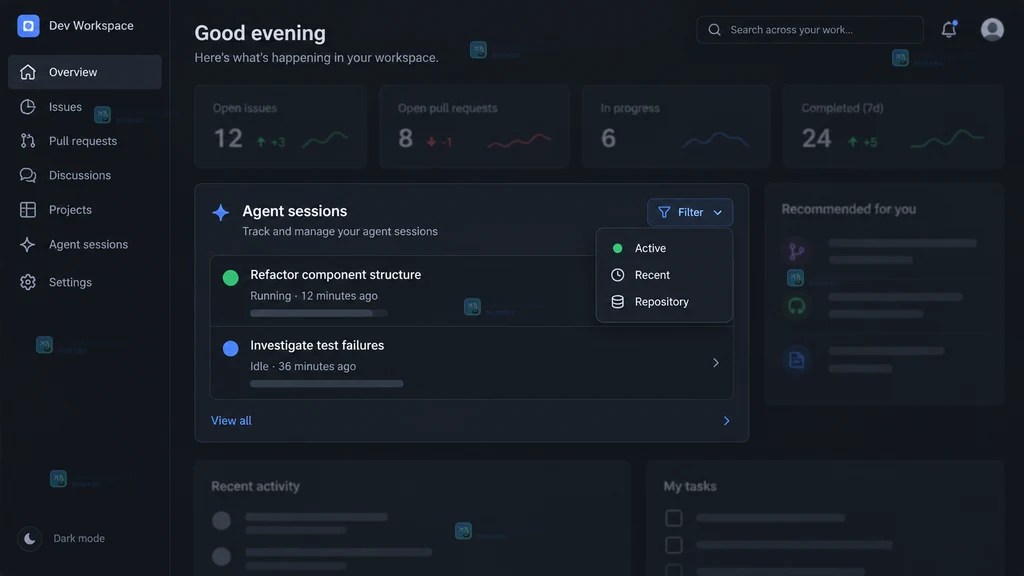Select Repository in the filter menu
Image resolution: width=1024 pixels, height=576 pixels.
[664, 302]
